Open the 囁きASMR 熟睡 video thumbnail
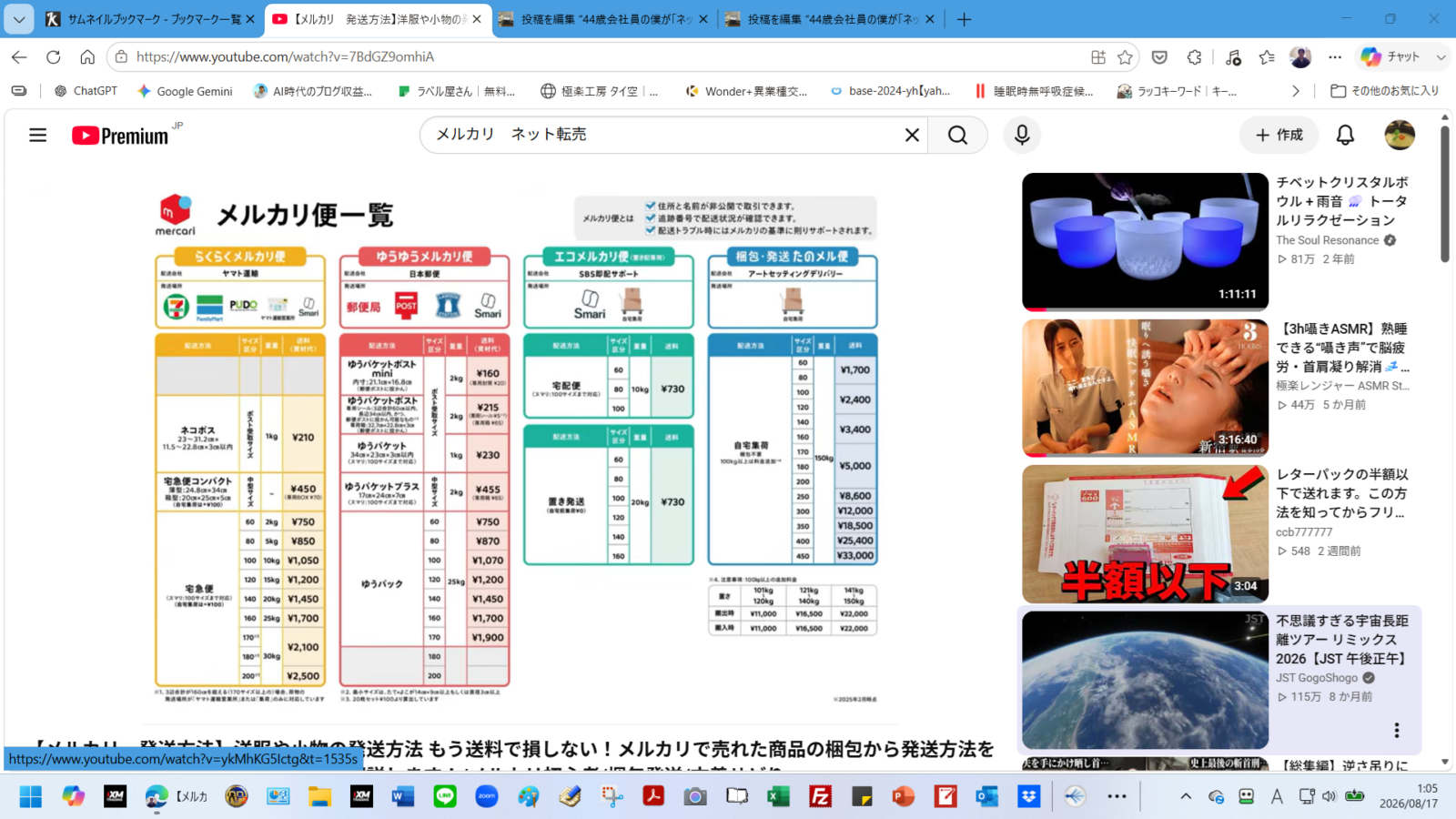The height and width of the screenshot is (819, 1456). 1145,389
